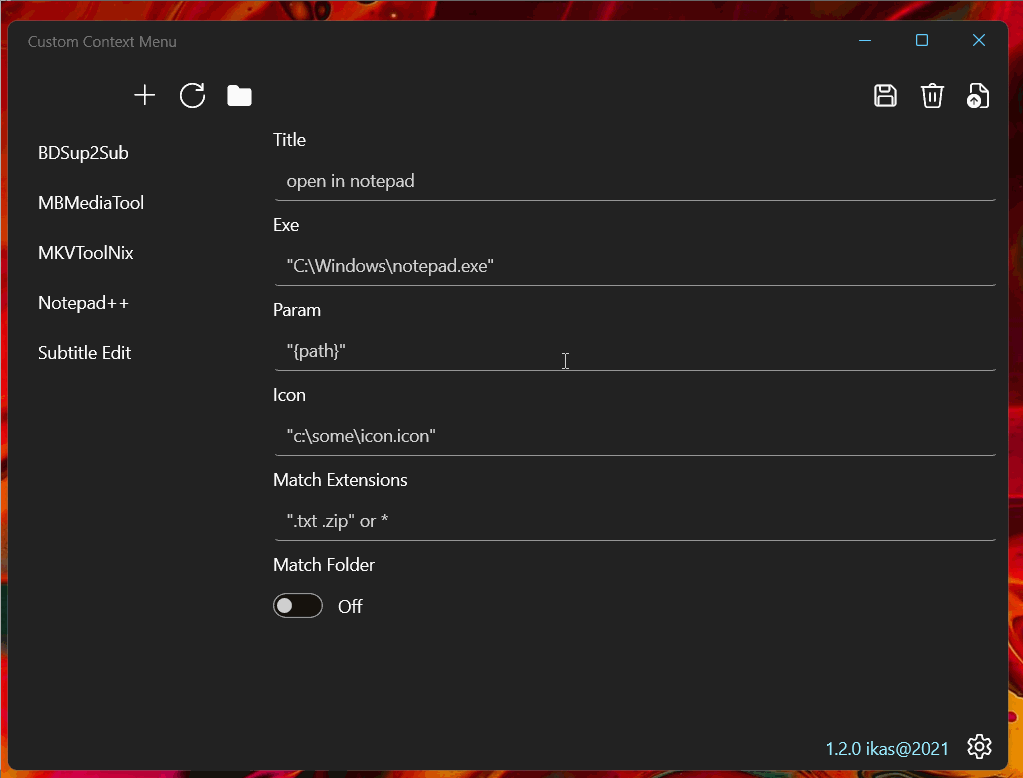
Task: Add a new context menu entry
Action: tap(144, 95)
